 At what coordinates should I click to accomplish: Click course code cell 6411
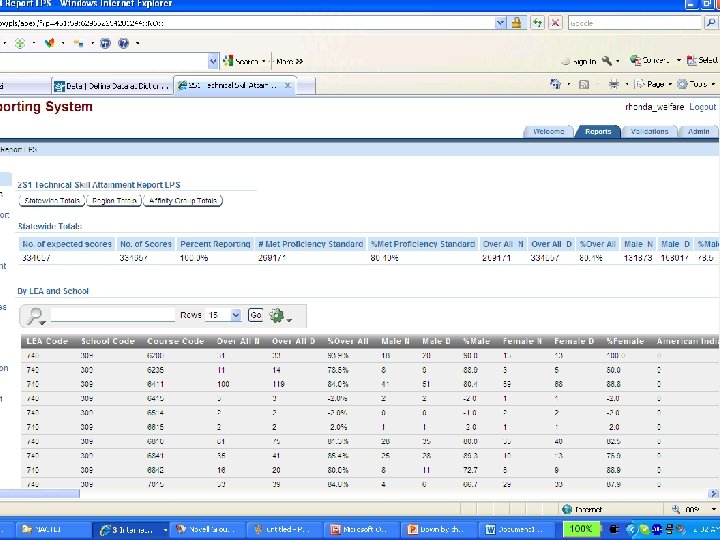(155, 384)
